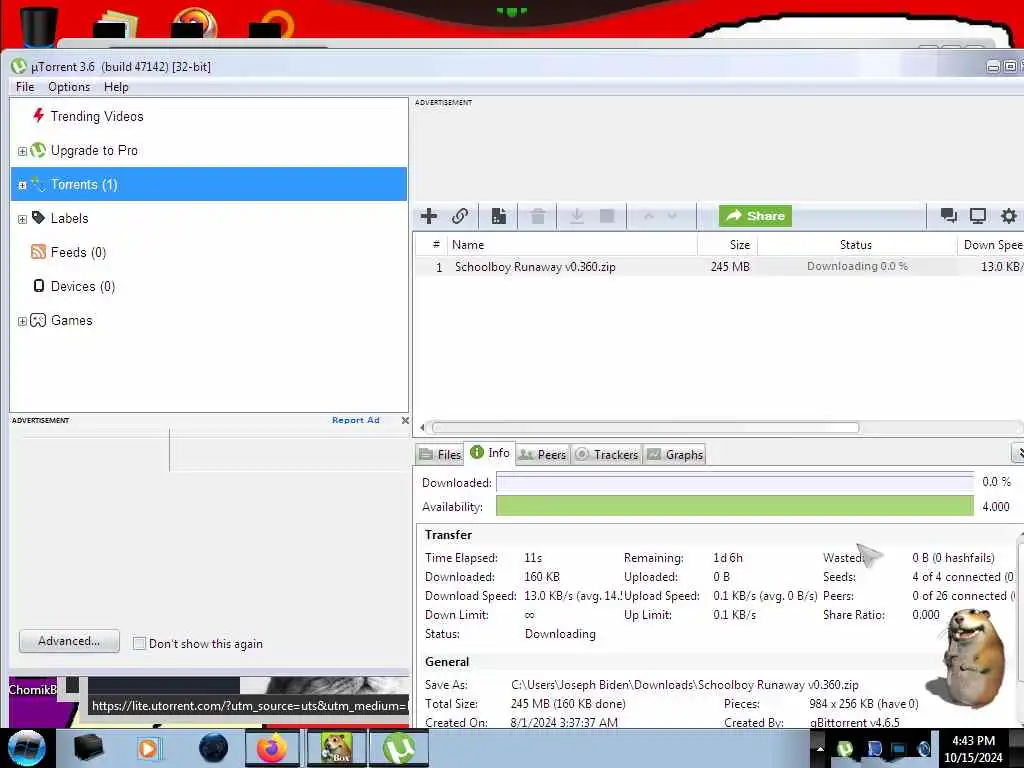Select Schoolboy Runaway v0.360.zip torrent row
The image size is (1024, 768).
point(718,266)
